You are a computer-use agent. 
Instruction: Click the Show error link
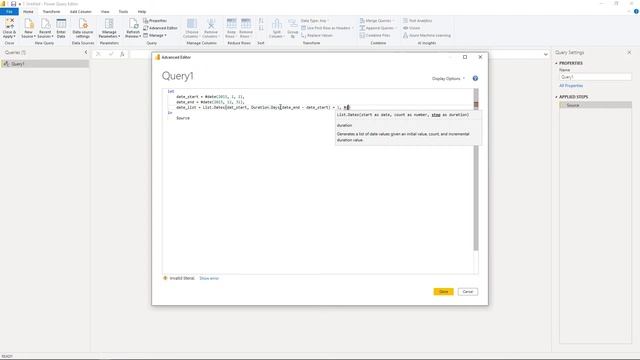(209, 278)
